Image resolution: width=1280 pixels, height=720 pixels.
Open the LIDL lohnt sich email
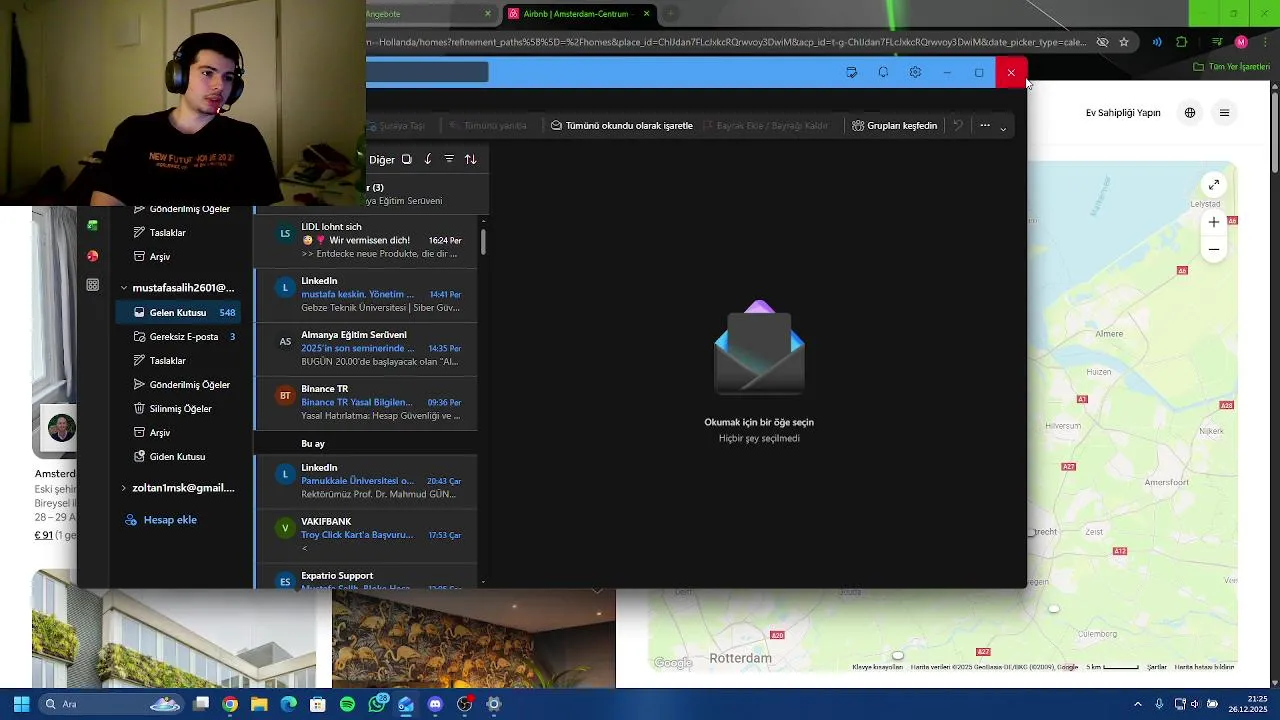[366, 241]
